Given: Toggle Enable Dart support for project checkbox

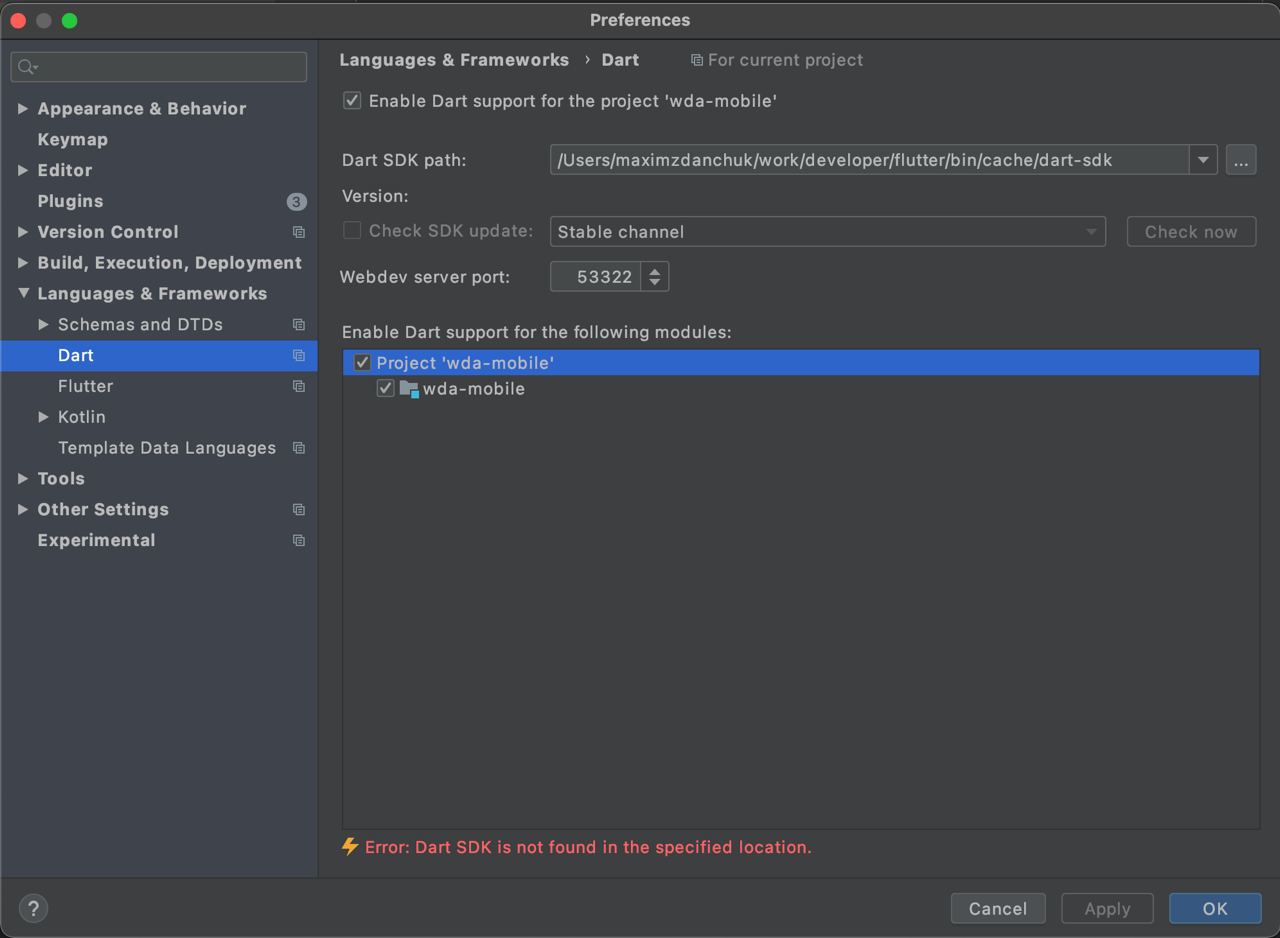Looking at the screenshot, I should point(352,101).
